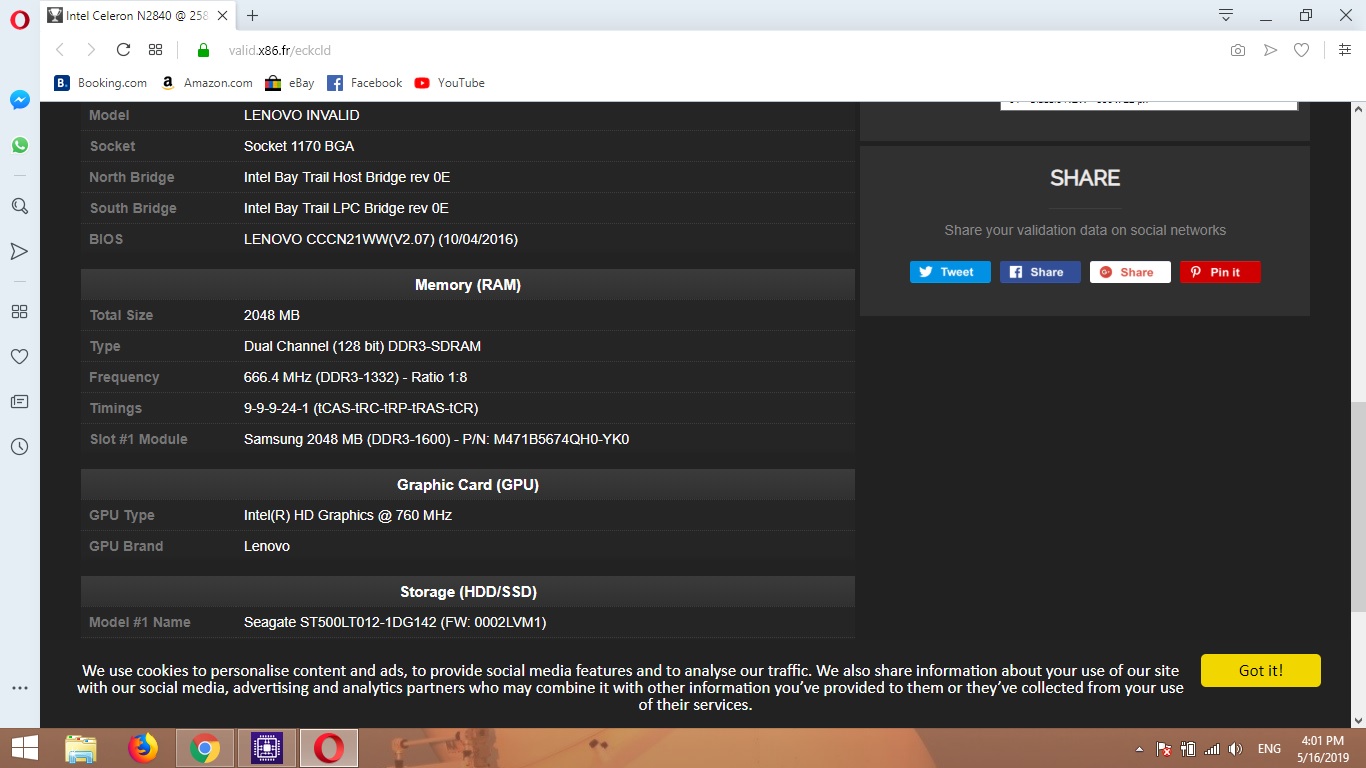This screenshot has height=768, width=1366.
Task: Click 'Intel Bay Trail Host Bridge rev 0E'
Action: click(x=347, y=177)
